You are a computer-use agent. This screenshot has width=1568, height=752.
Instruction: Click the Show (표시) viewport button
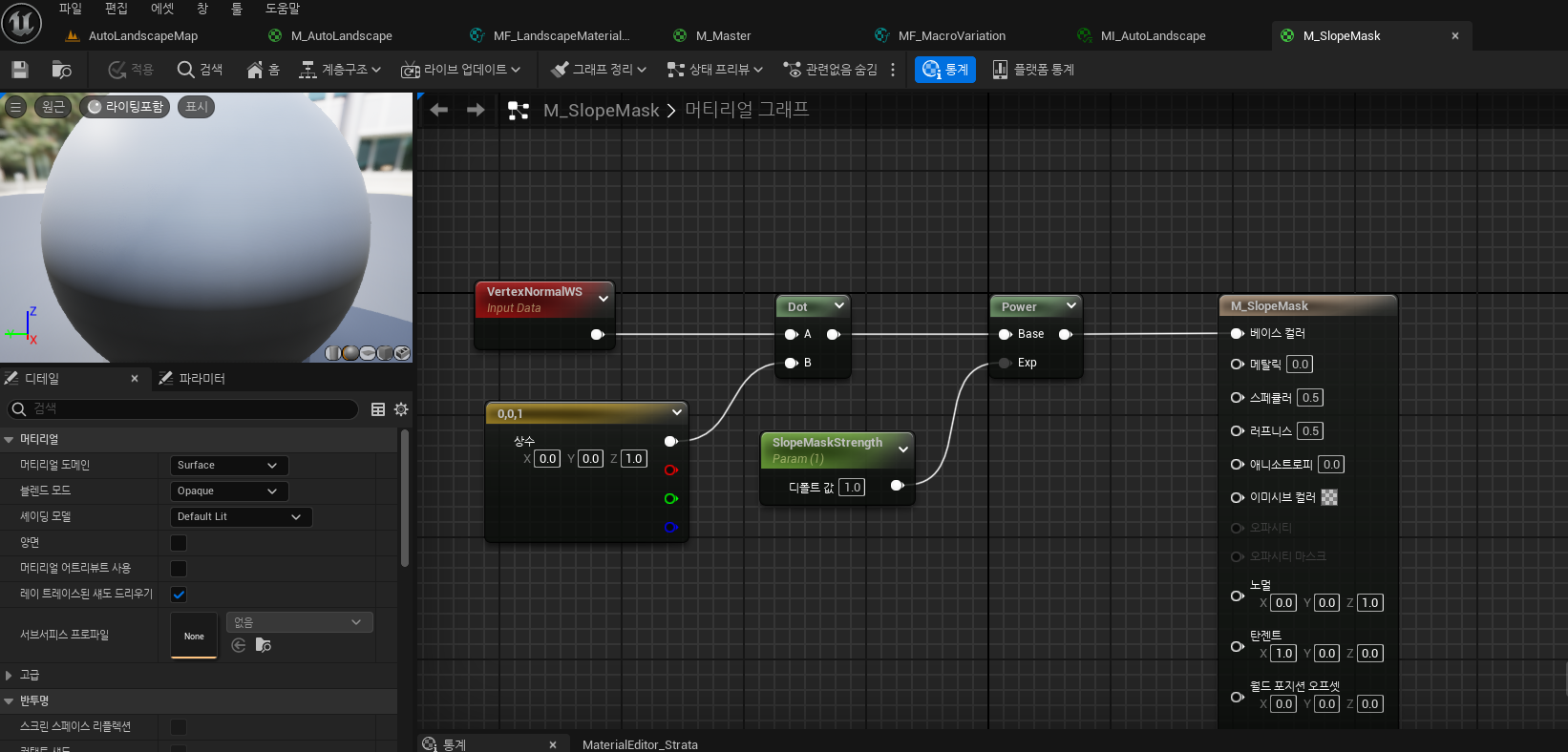[x=197, y=107]
